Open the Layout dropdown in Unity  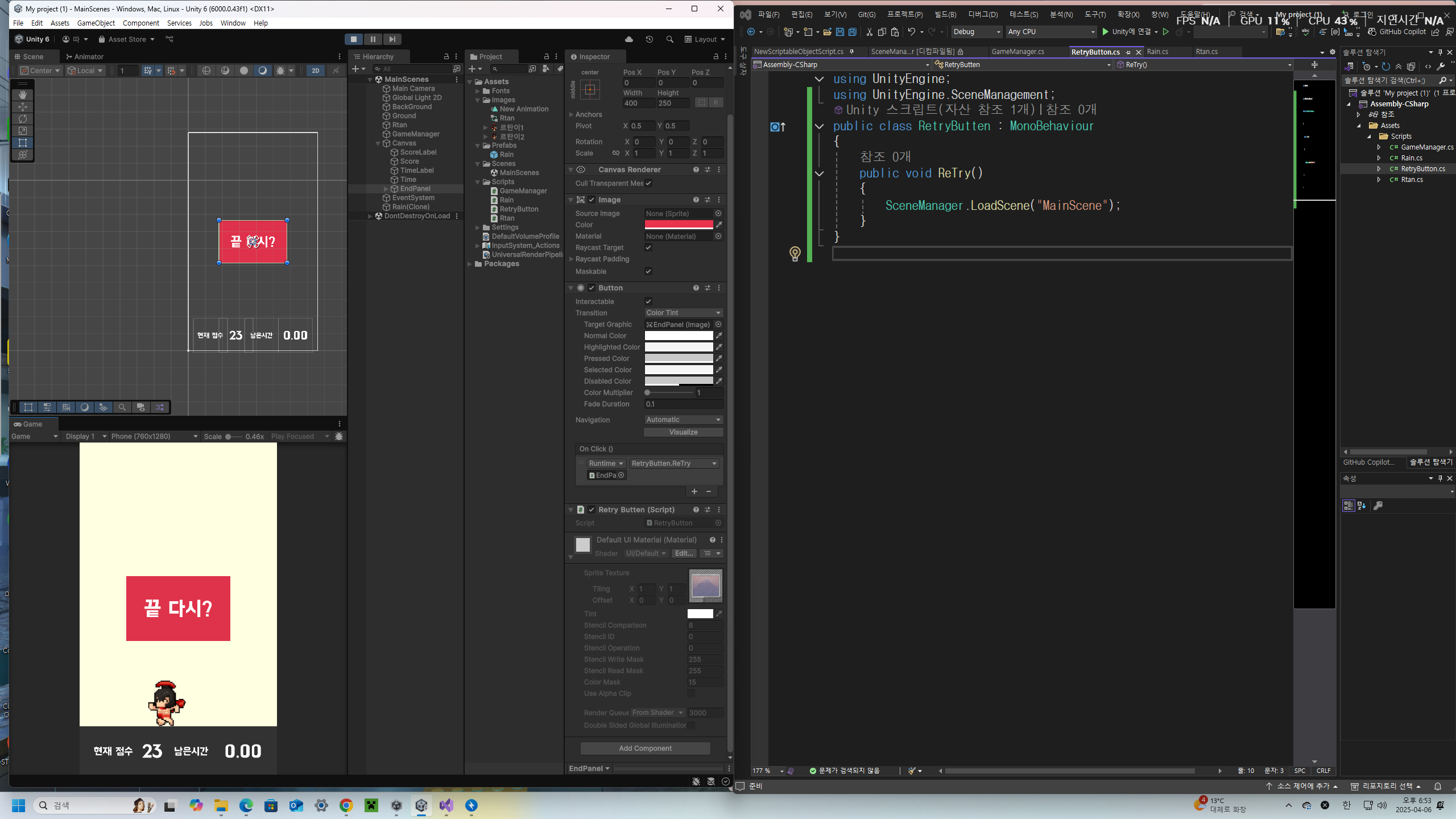click(705, 39)
